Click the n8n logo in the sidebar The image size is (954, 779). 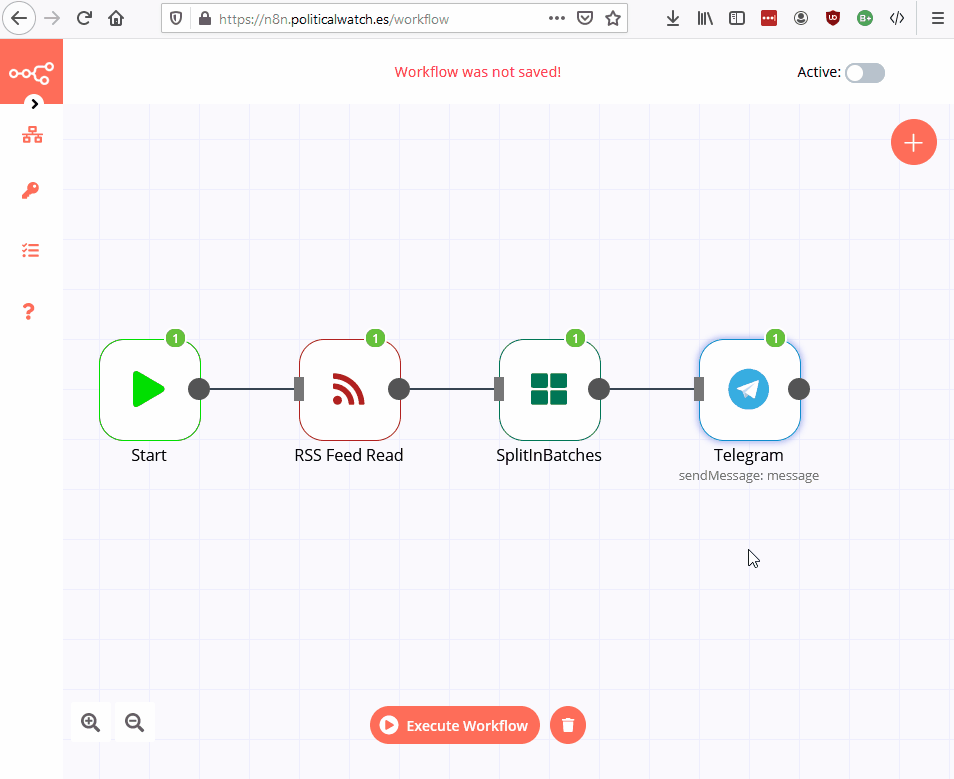(31, 73)
